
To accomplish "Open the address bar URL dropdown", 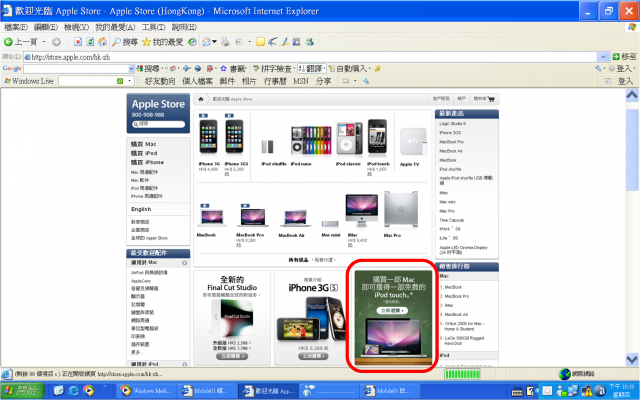I will point(603,57).
